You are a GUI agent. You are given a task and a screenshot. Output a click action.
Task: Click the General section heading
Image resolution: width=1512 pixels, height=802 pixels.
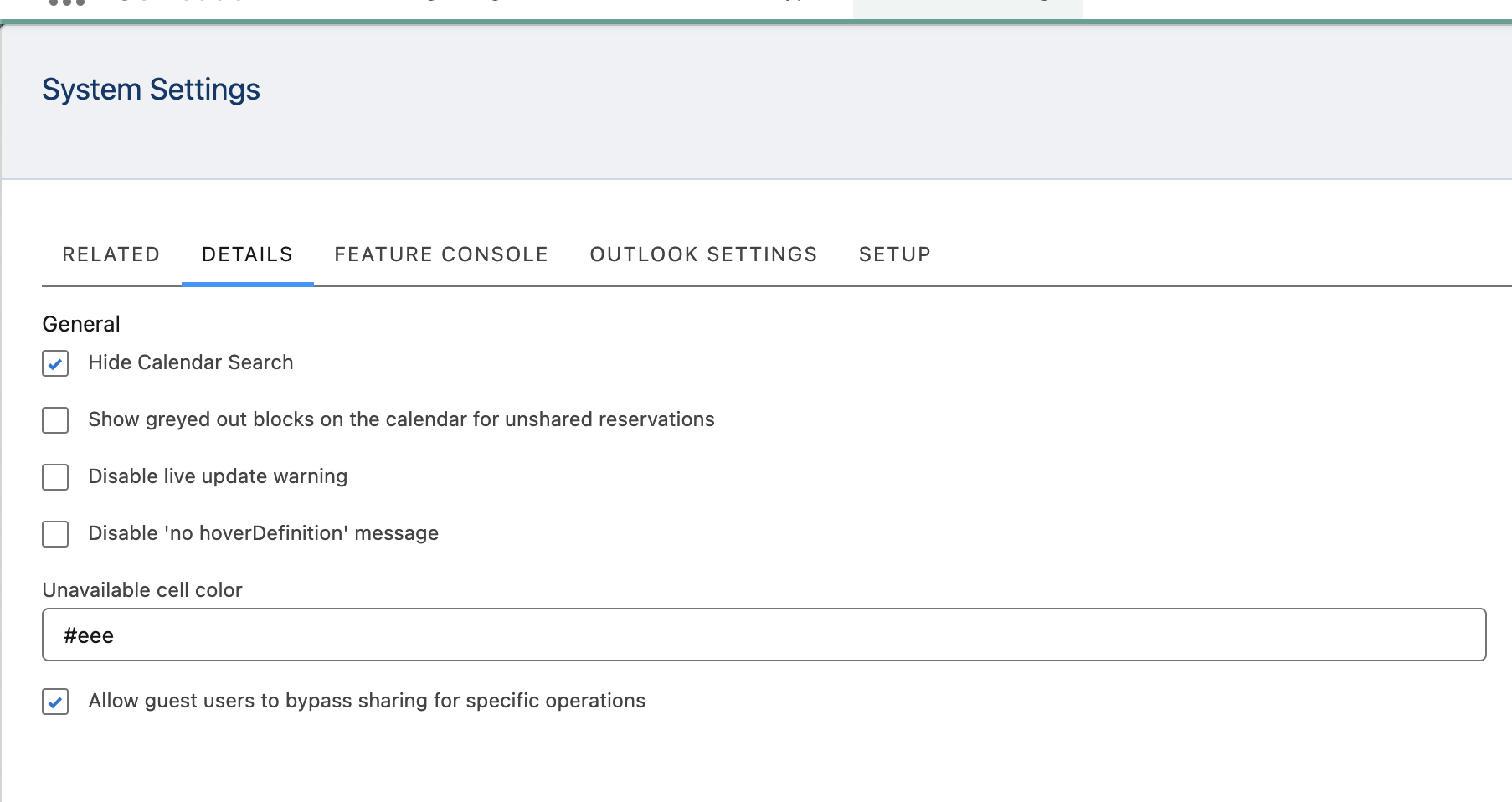pyautogui.click(x=81, y=324)
